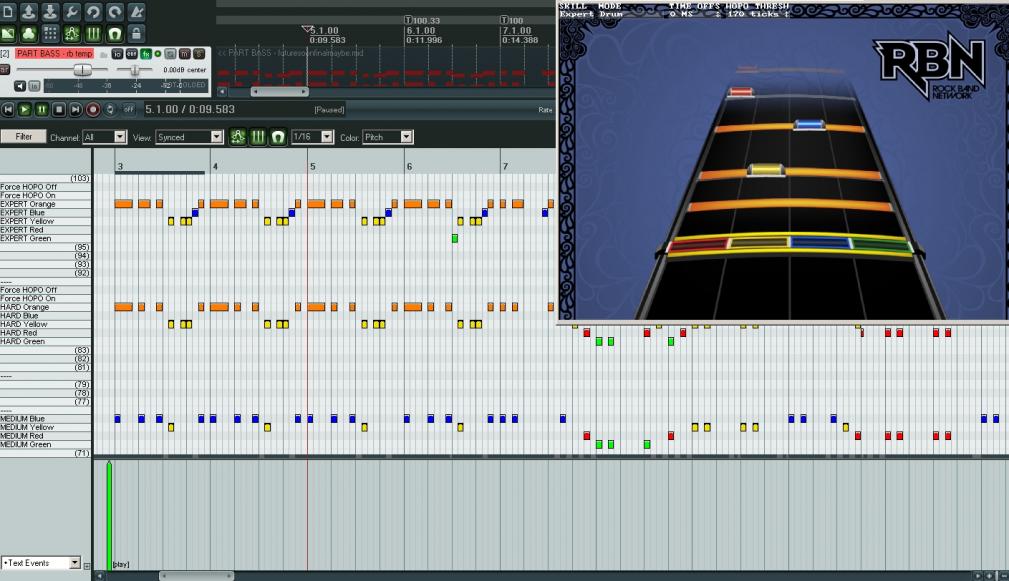Adjust the track pan slider
1009x581 pixels.
coord(134,69)
